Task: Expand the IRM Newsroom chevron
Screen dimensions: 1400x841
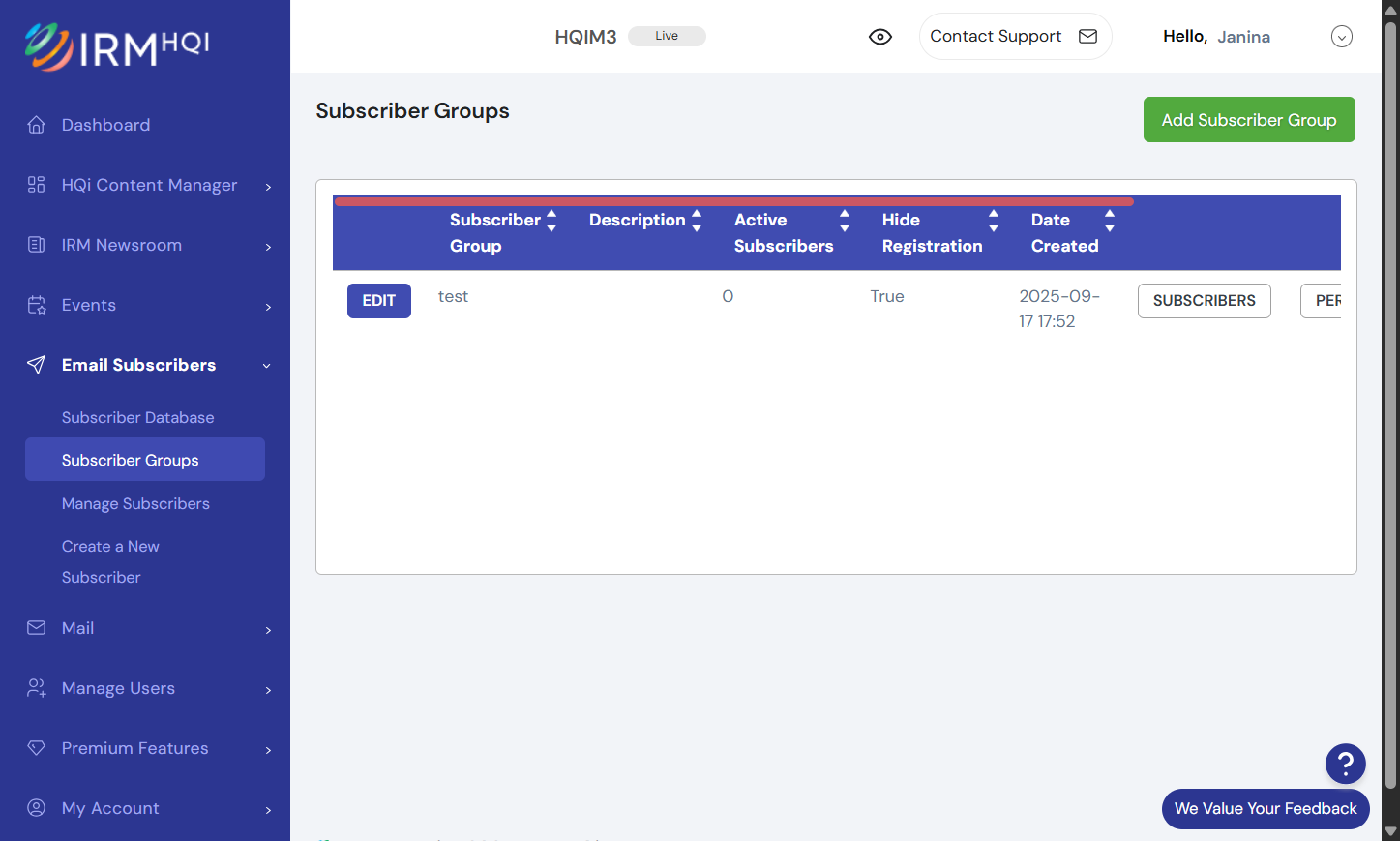Action: (268, 247)
